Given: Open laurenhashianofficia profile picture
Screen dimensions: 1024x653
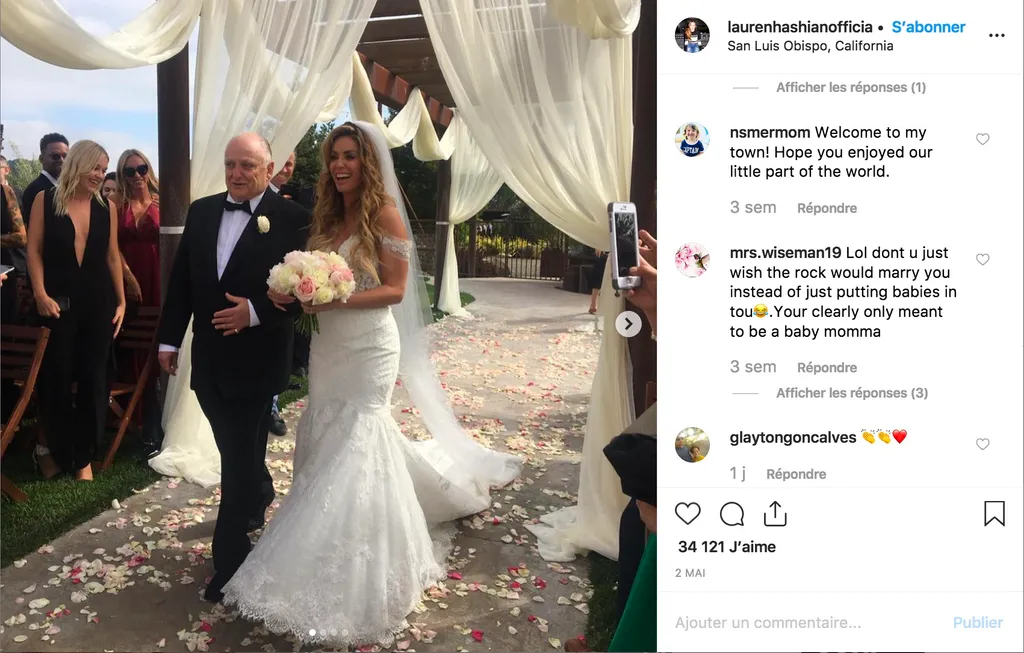Looking at the screenshot, I should click(x=692, y=35).
